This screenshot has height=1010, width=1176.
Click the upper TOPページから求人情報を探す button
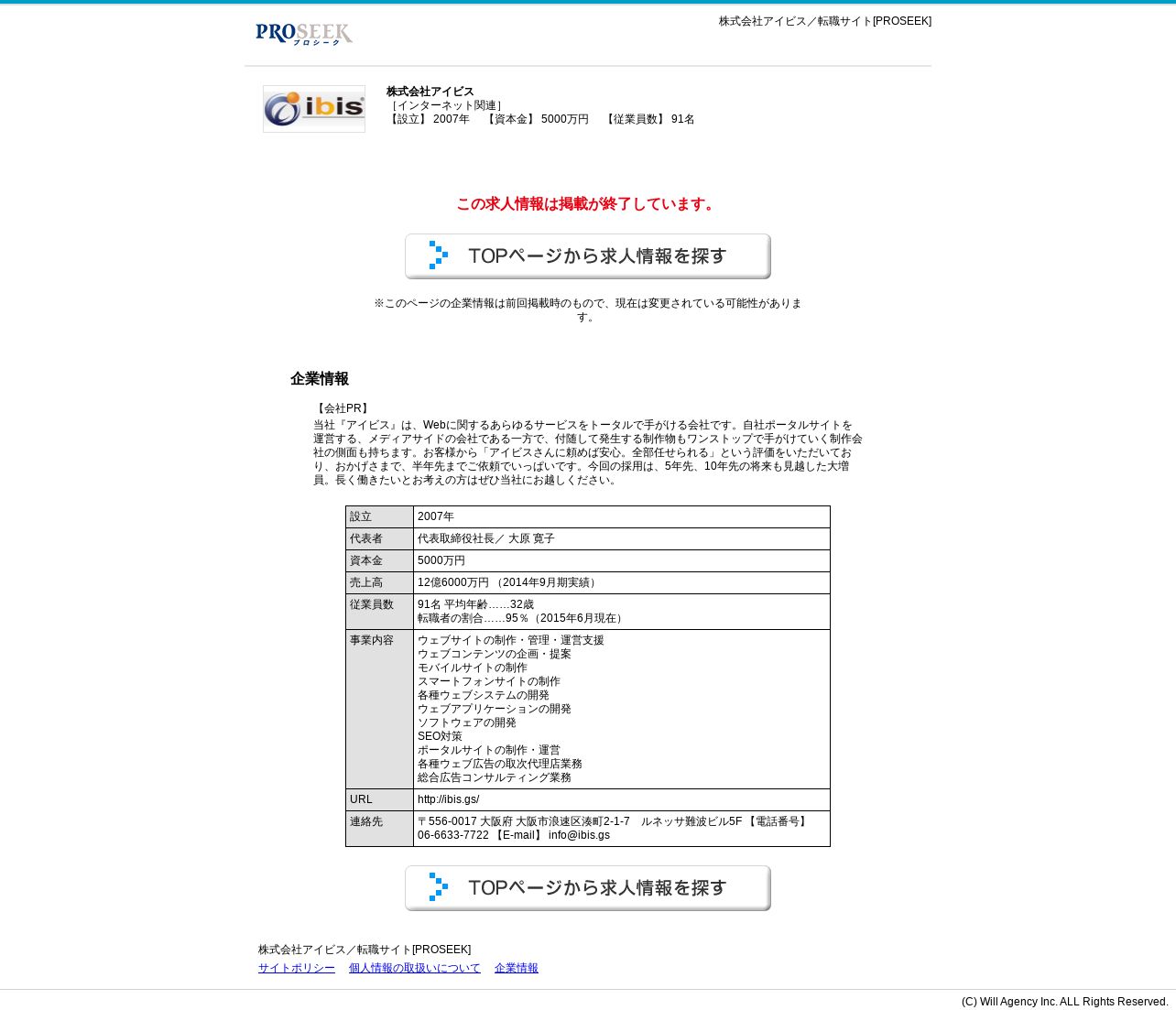pos(588,256)
